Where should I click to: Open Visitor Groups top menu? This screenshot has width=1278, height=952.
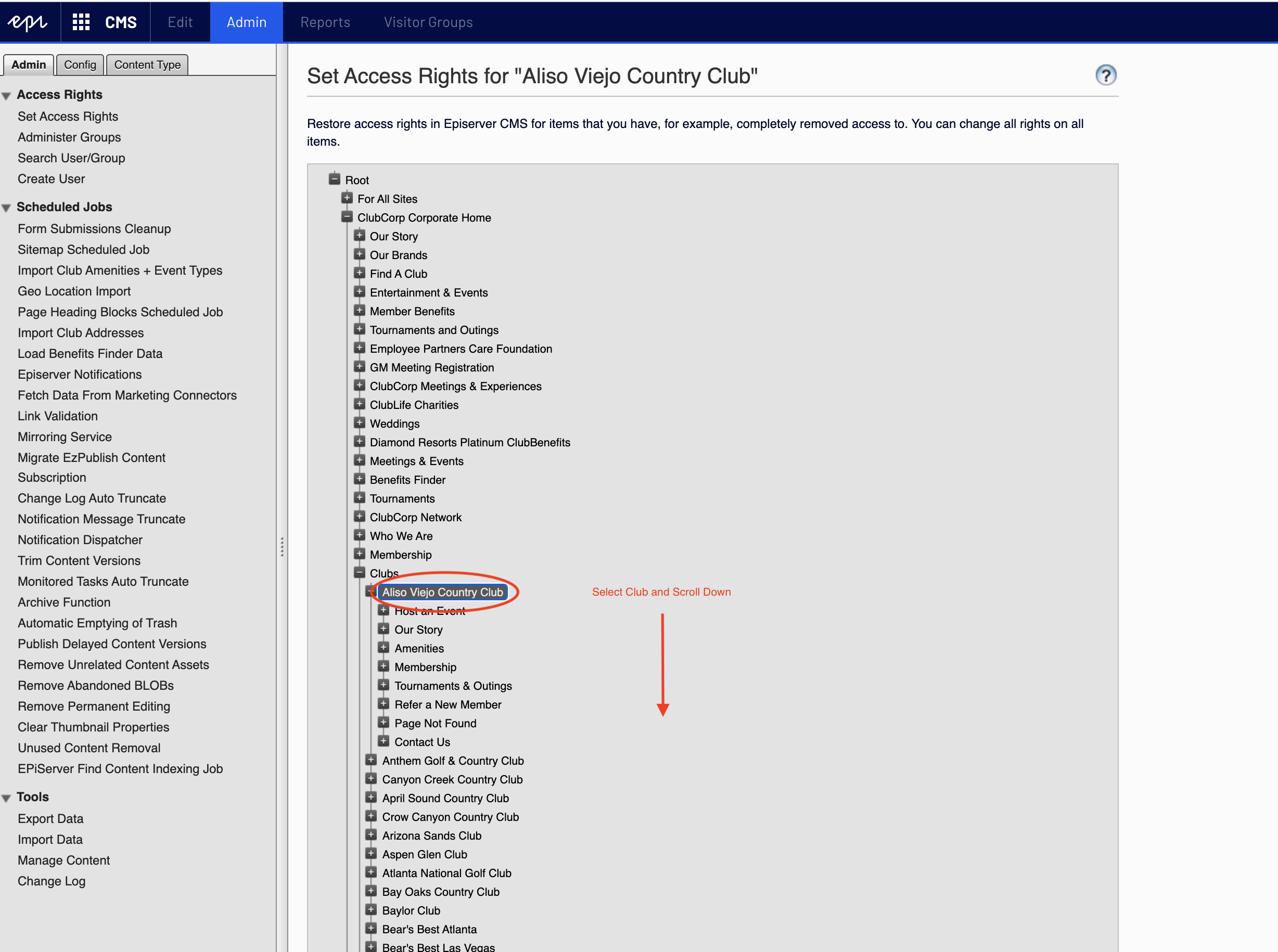click(x=428, y=22)
